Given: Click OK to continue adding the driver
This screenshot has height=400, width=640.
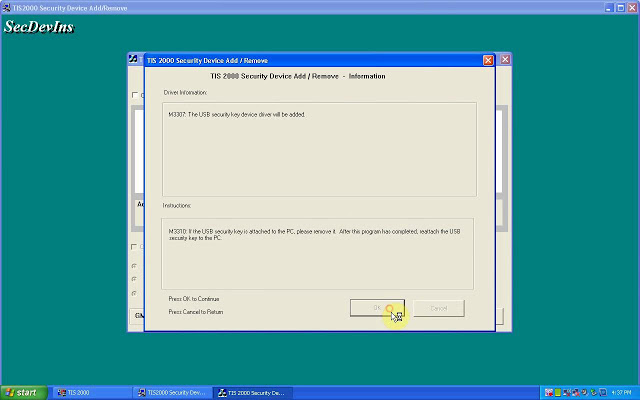Looking at the screenshot, I should click(377, 308).
